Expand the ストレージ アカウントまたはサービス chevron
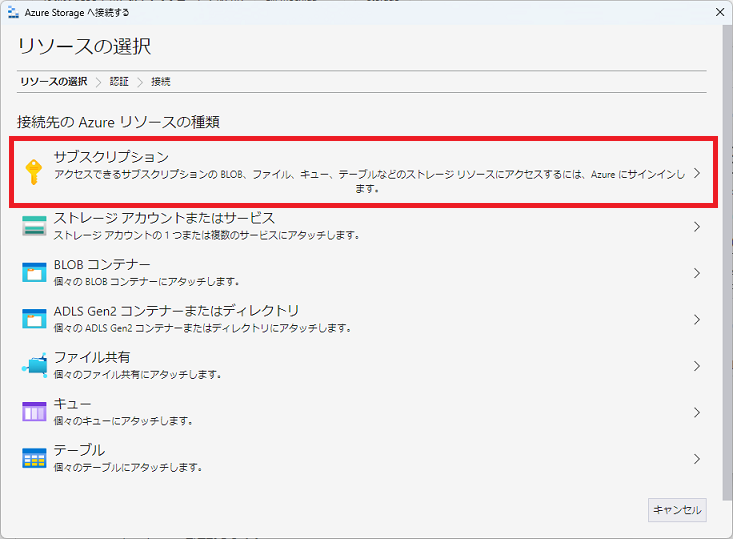Screen dimensions: 733x539 [697, 226]
